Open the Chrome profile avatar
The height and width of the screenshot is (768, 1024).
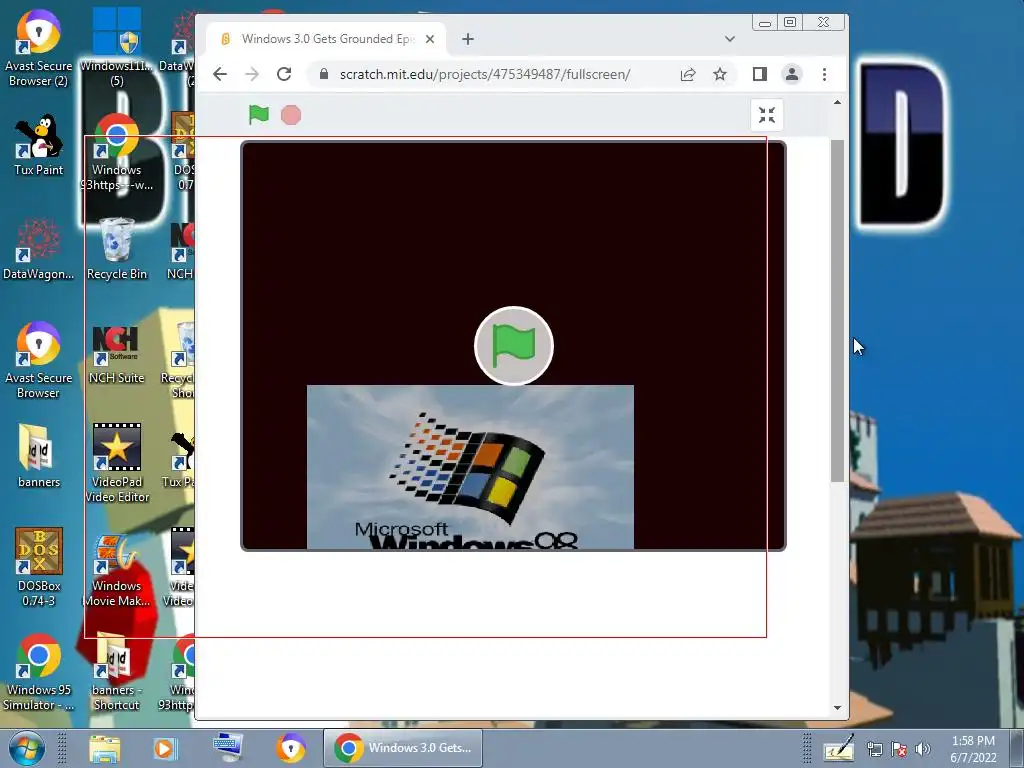(792, 74)
